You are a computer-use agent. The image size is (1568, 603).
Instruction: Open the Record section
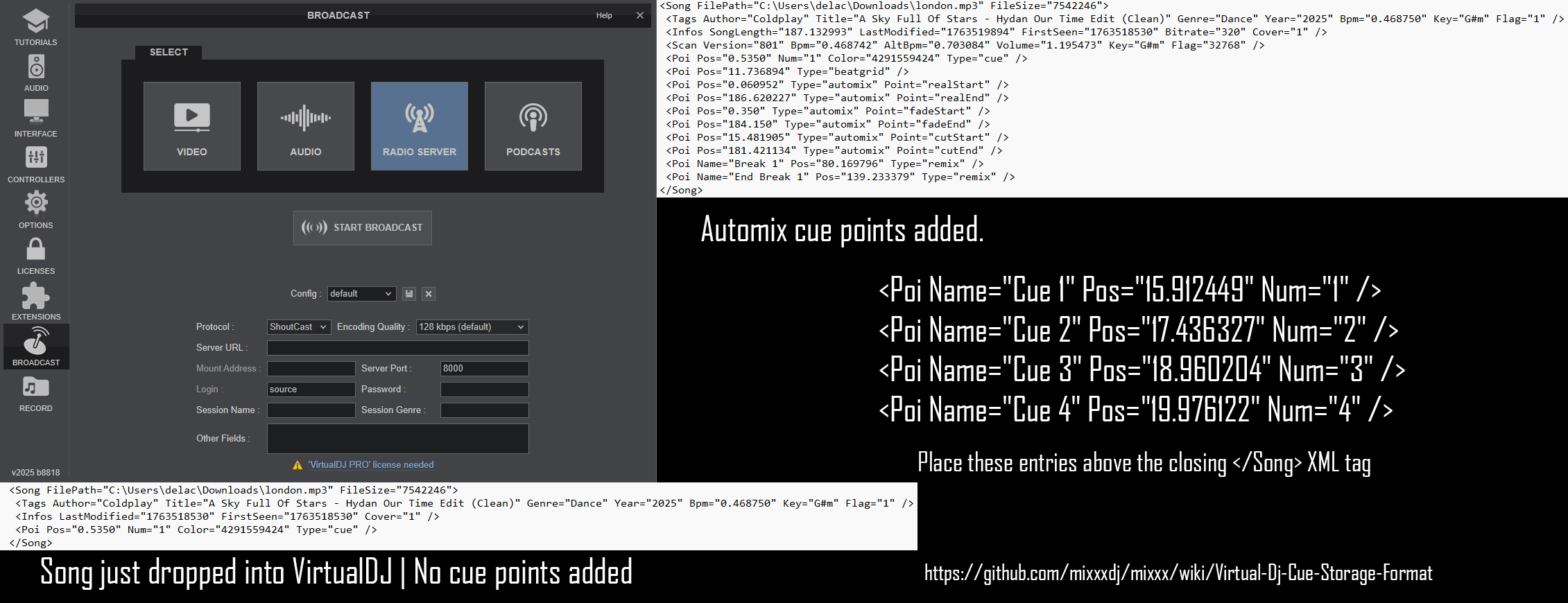36,394
